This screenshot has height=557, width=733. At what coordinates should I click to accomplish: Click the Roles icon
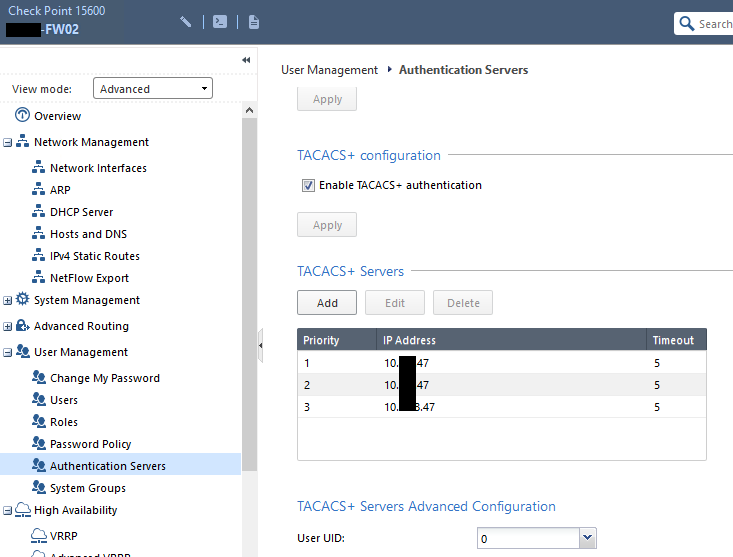tap(39, 421)
